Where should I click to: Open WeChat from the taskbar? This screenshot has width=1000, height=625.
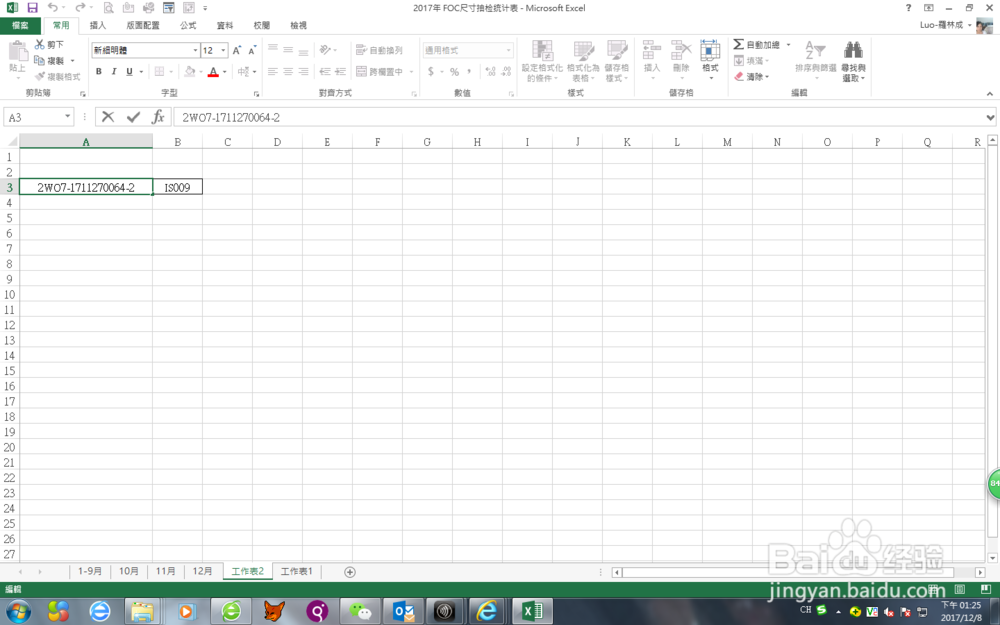pos(360,611)
